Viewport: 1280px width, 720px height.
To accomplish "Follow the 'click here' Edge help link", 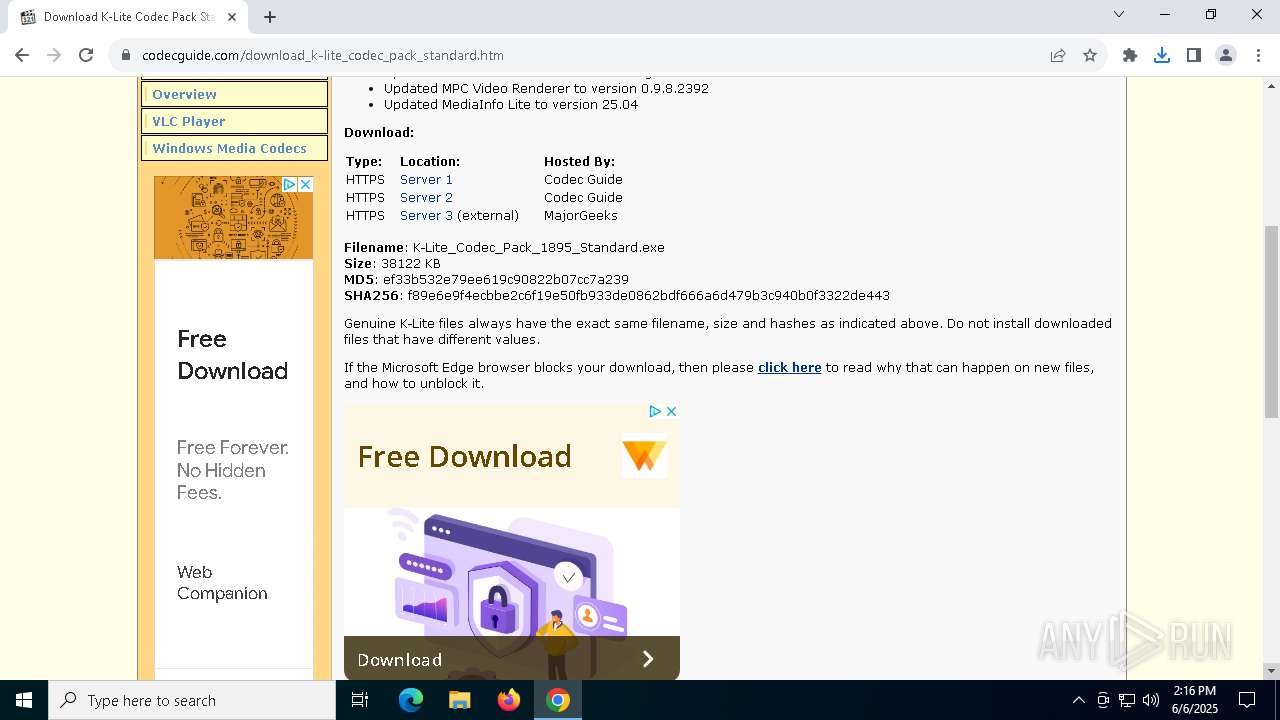I will 789,367.
